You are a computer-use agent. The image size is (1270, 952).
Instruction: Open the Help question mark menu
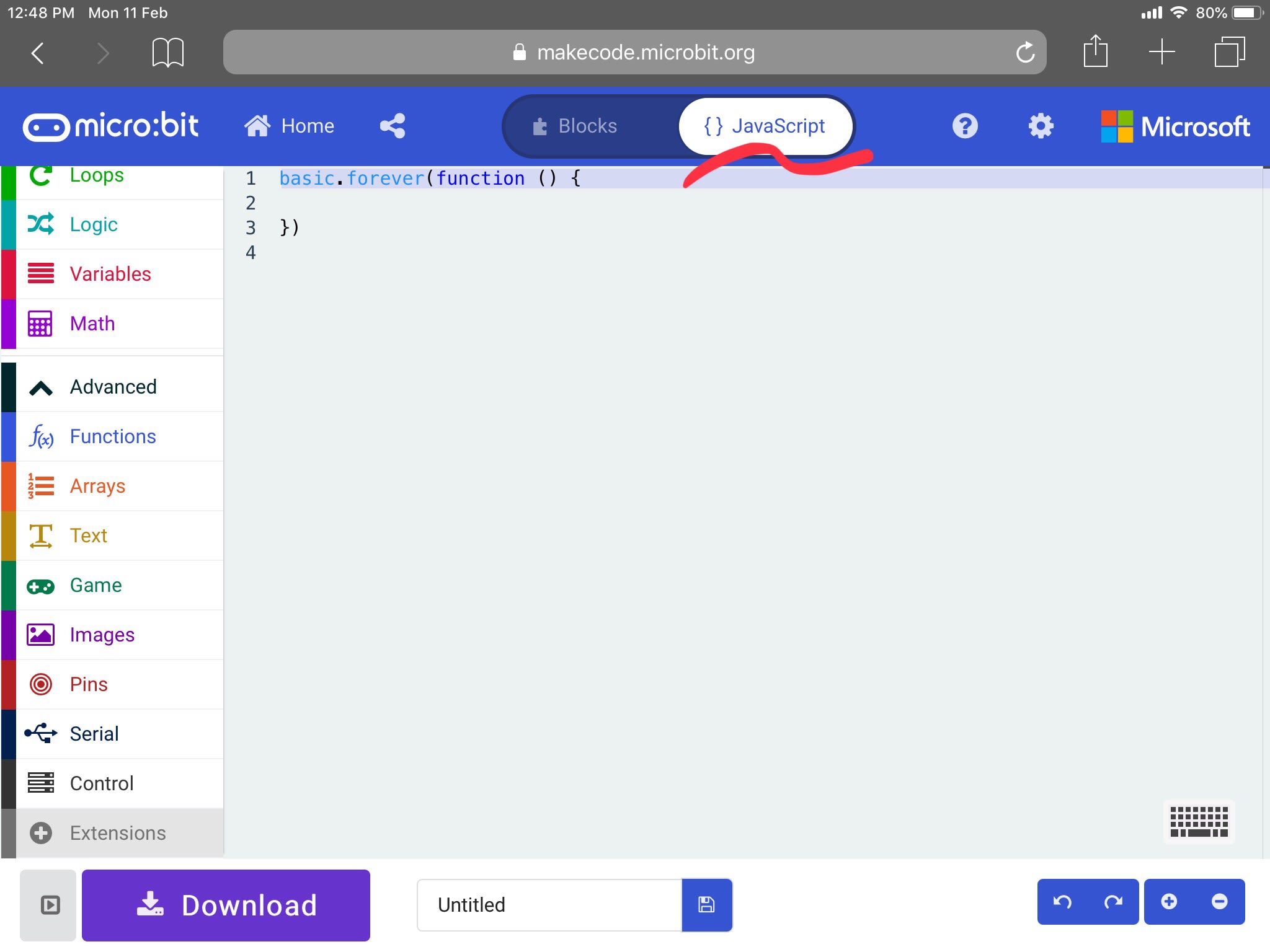pyautogui.click(x=965, y=126)
